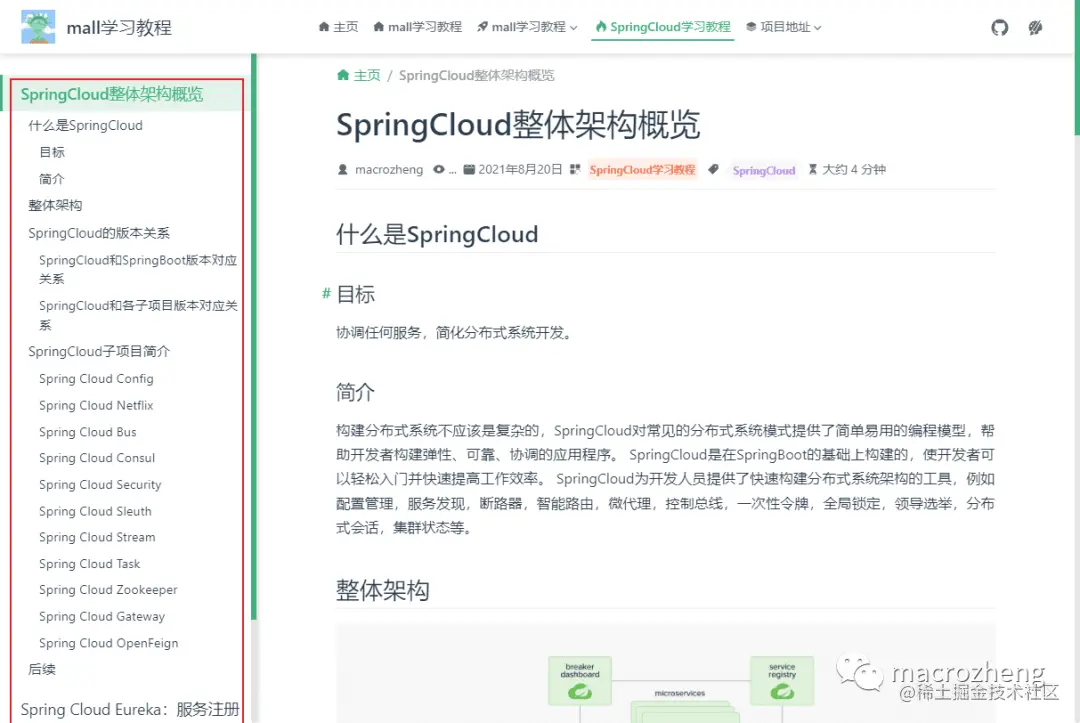Go to 主页 in the breadcrumb
The width and height of the screenshot is (1080, 723).
(366, 75)
